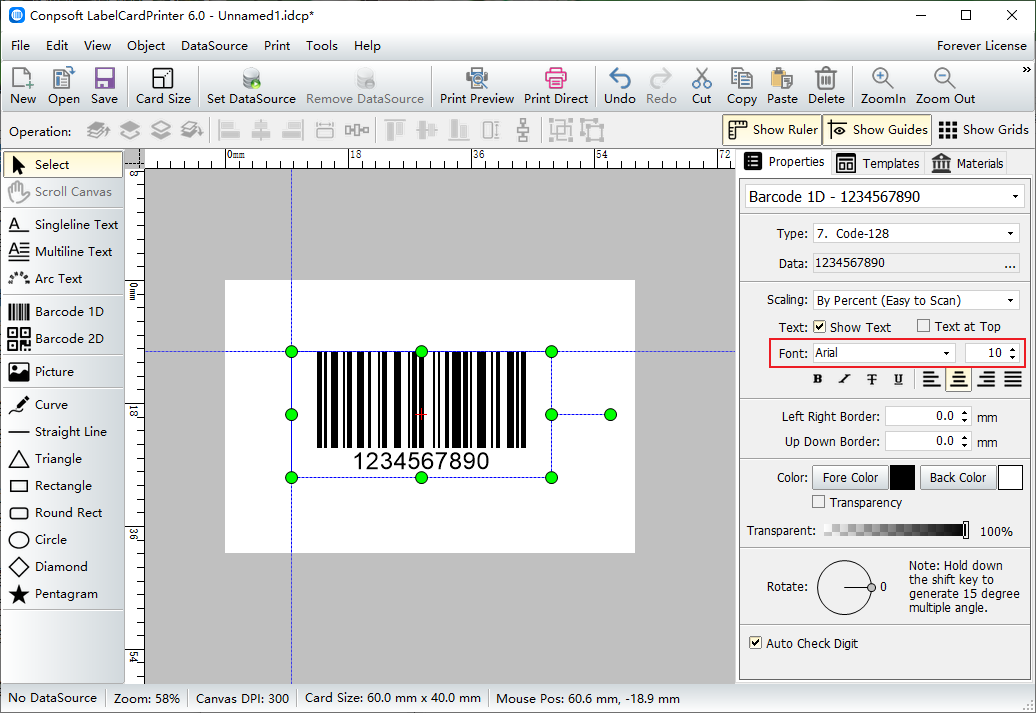This screenshot has height=713, width=1036.
Task: Switch to the Materials tab
Action: [968, 163]
